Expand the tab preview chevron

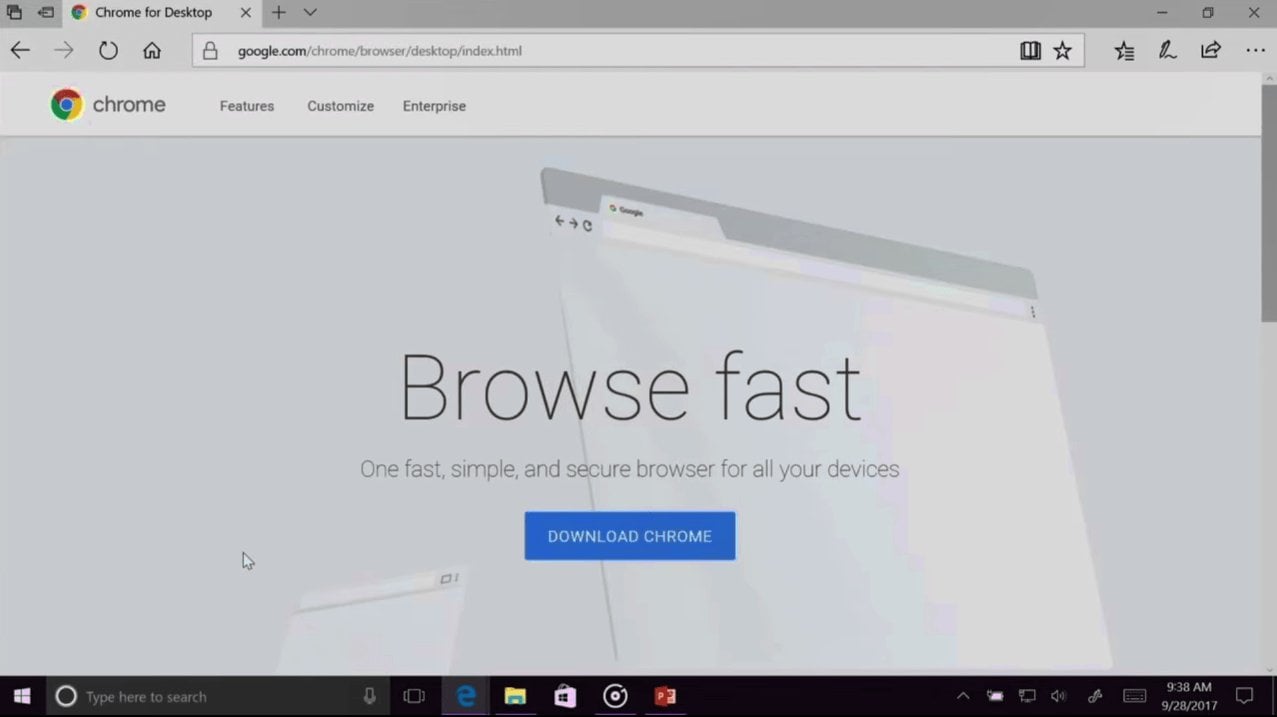(310, 13)
